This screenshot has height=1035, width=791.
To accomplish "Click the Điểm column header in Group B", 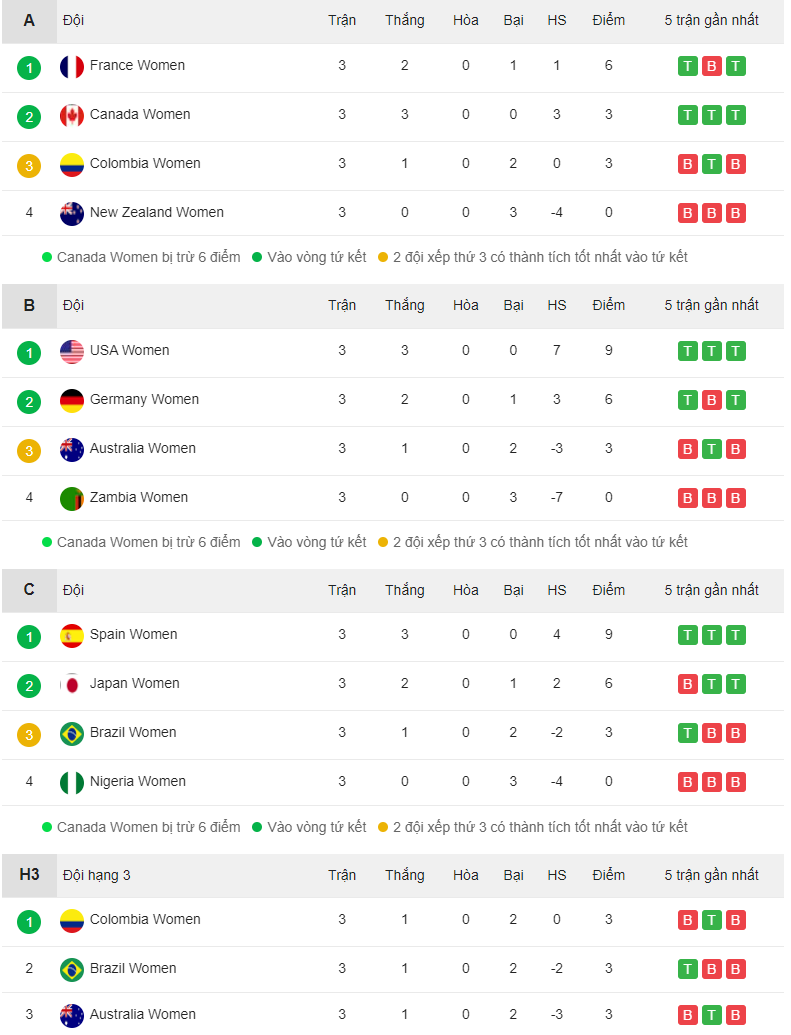I will (x=608, y=305).
